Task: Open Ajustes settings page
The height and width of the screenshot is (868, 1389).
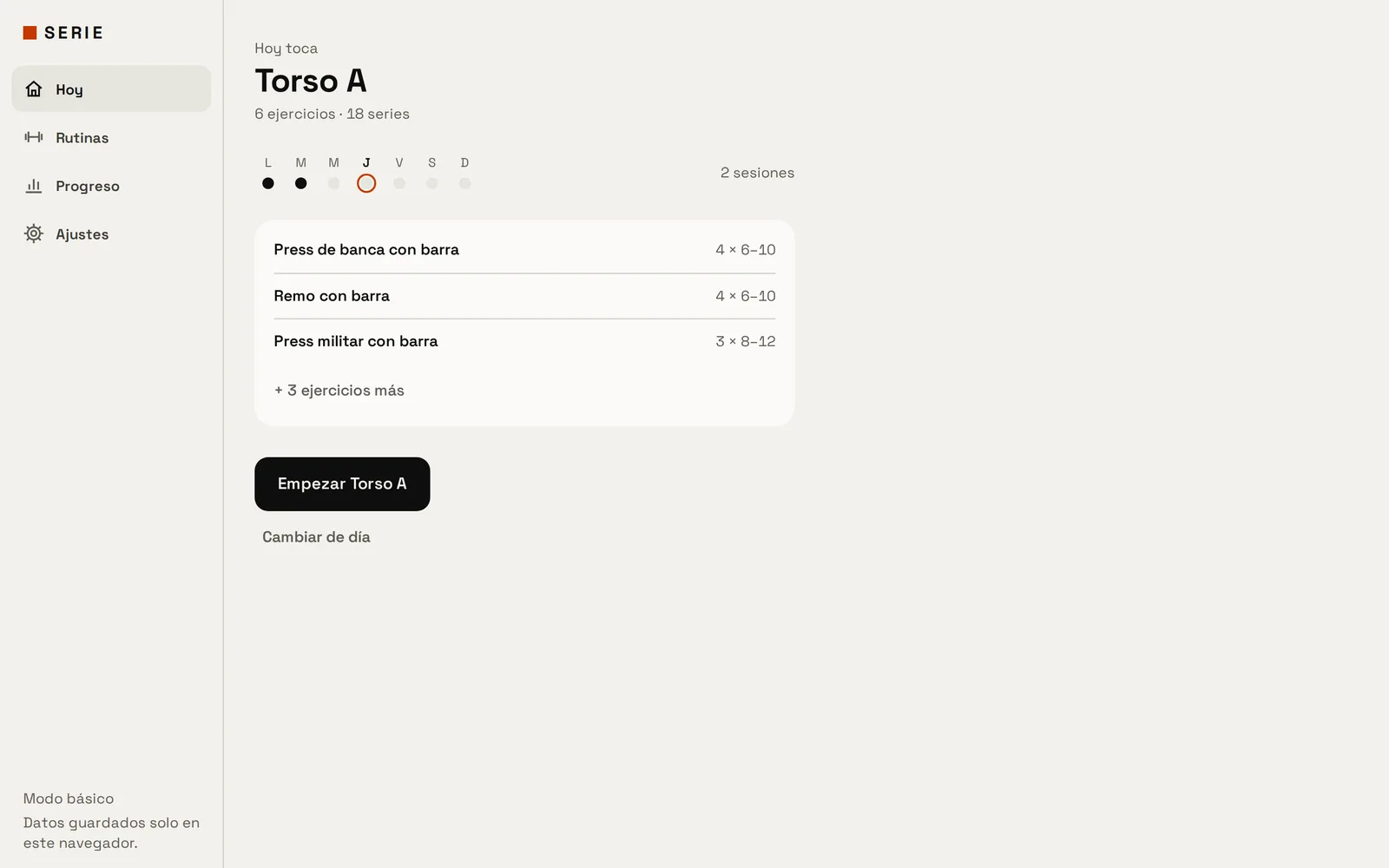Action: tap(111, 233)
